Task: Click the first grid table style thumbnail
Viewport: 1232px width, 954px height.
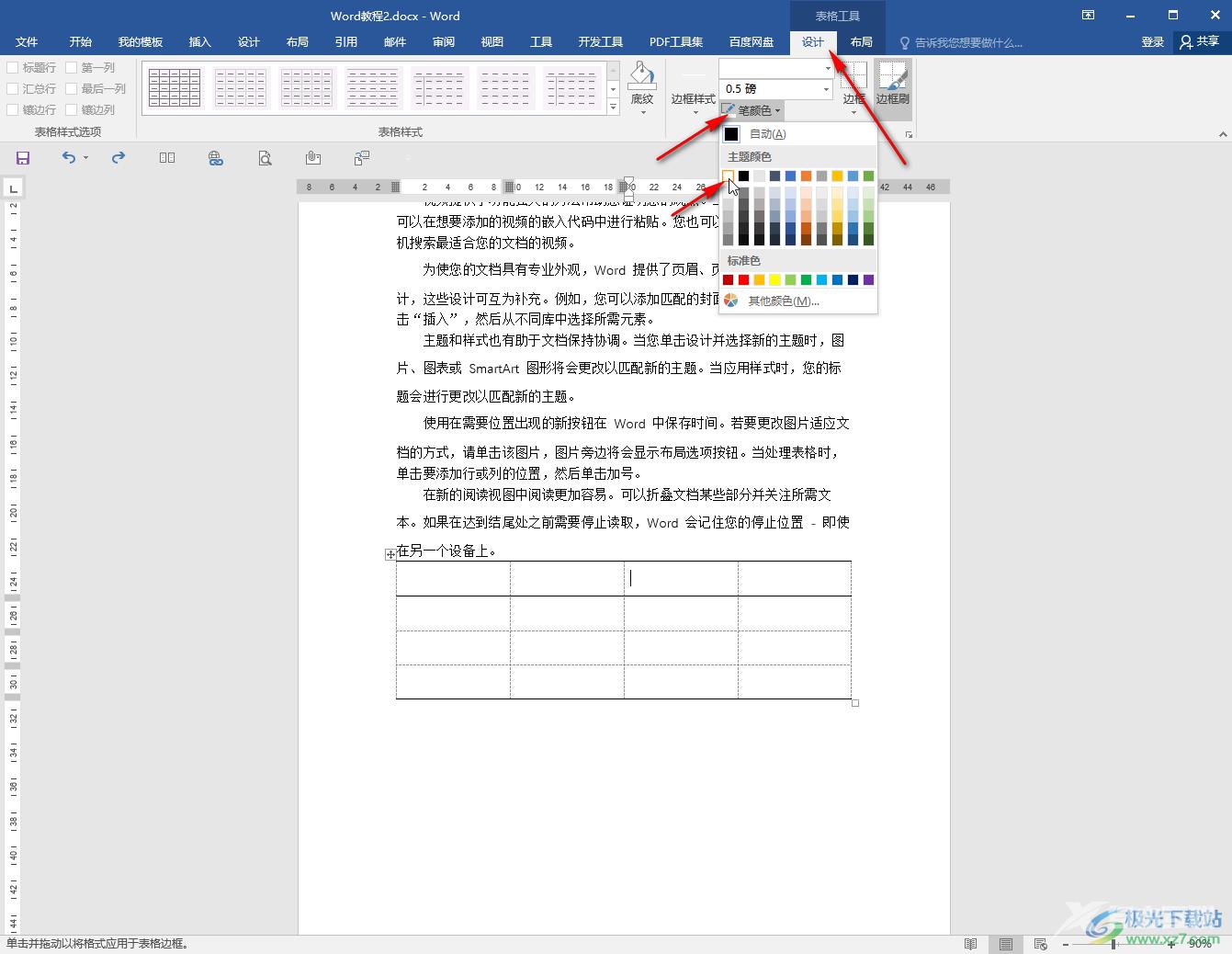Action: point(175,87)
